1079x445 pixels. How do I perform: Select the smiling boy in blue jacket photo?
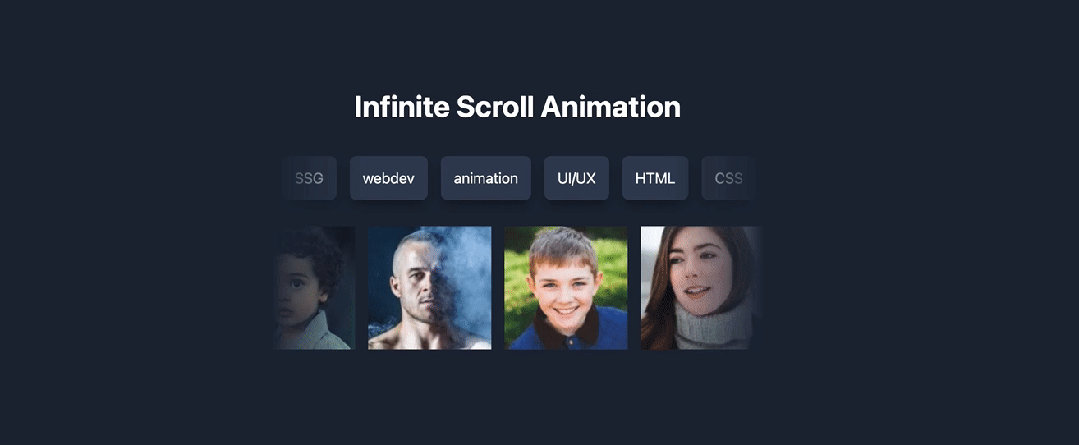pyautogui.click(x=566, y=288)
